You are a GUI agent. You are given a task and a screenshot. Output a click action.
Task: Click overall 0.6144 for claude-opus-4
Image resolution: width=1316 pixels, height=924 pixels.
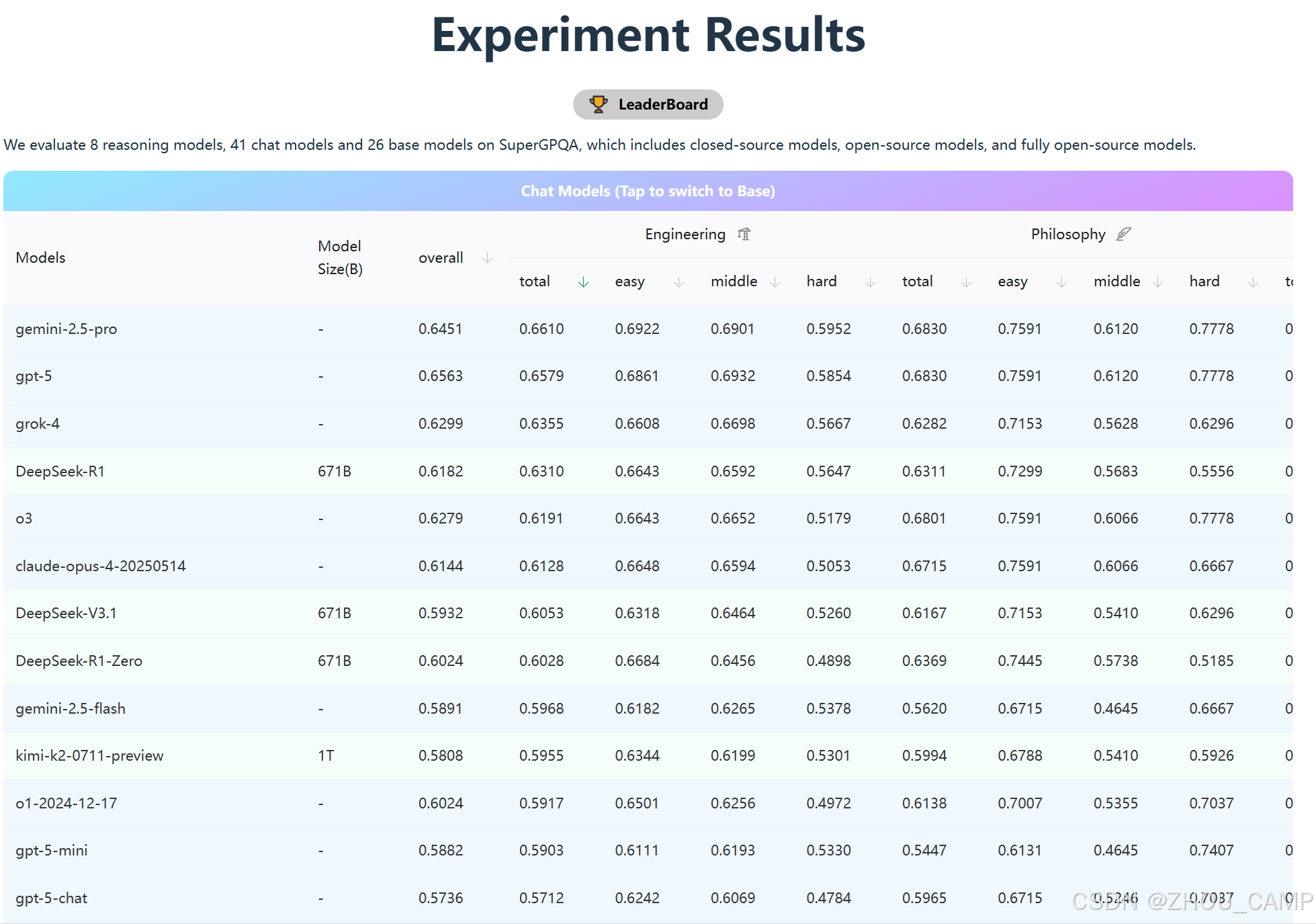tap(441, 566)
